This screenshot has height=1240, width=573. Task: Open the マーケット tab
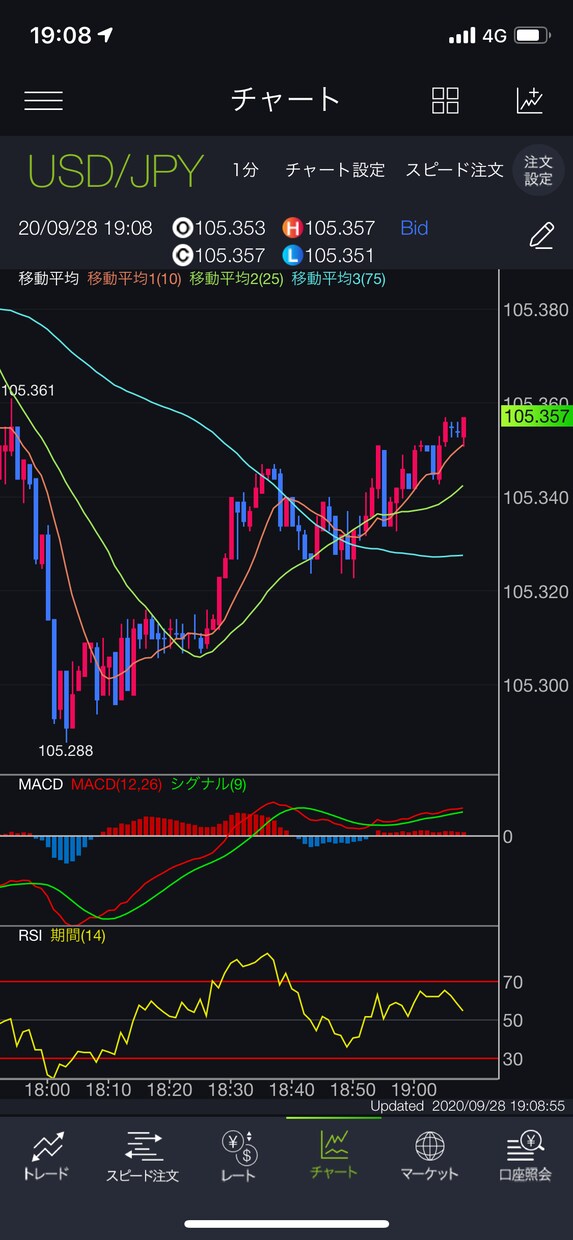[429, 1157]
